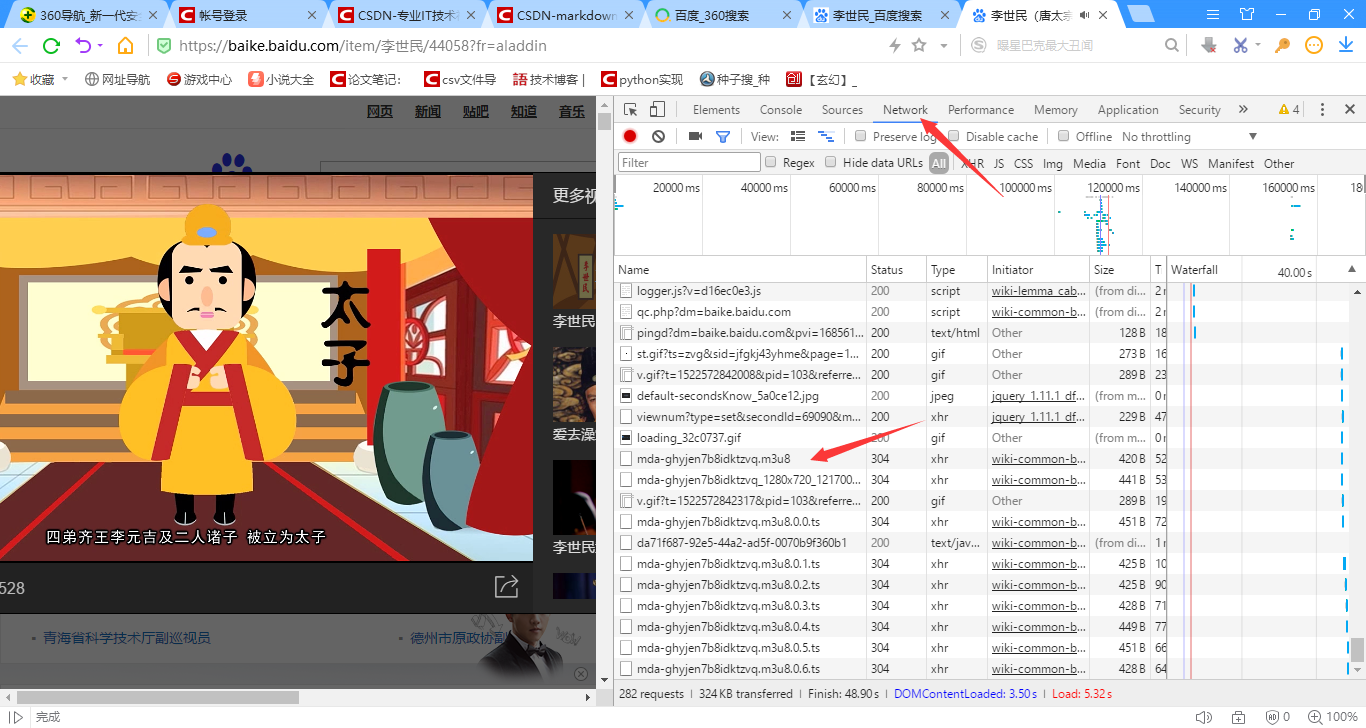This screenshot has height=728, width=1366.
Task: Filter requests by Img type
Action: [1053, 163]
